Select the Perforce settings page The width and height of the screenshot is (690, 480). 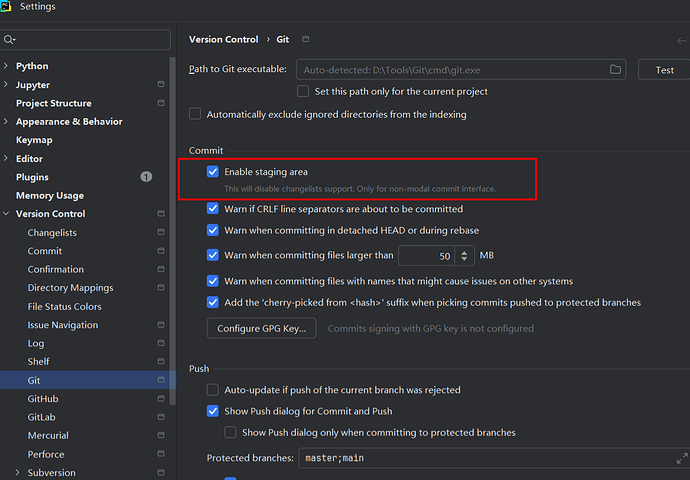pyautogui.click(x=46, y=454)
